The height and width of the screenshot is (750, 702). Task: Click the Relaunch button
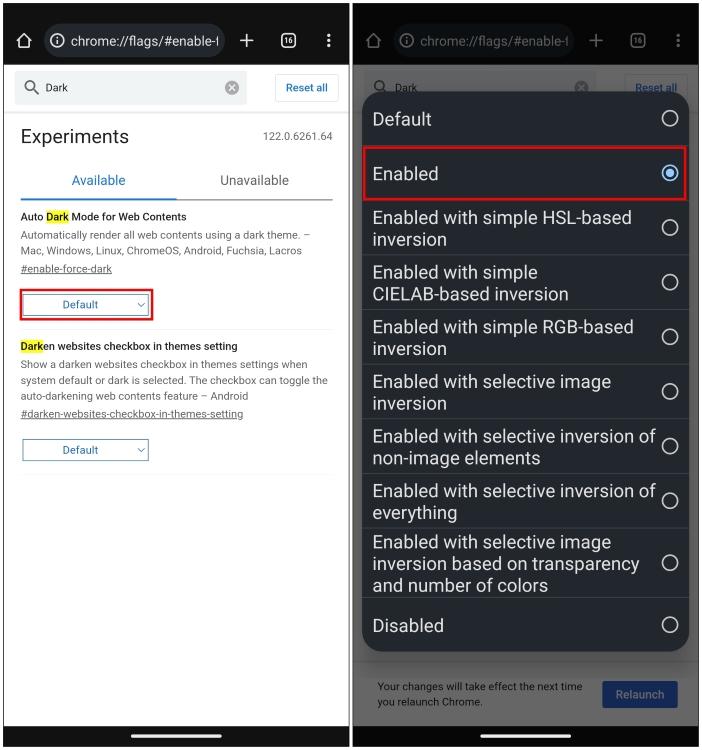639,695
